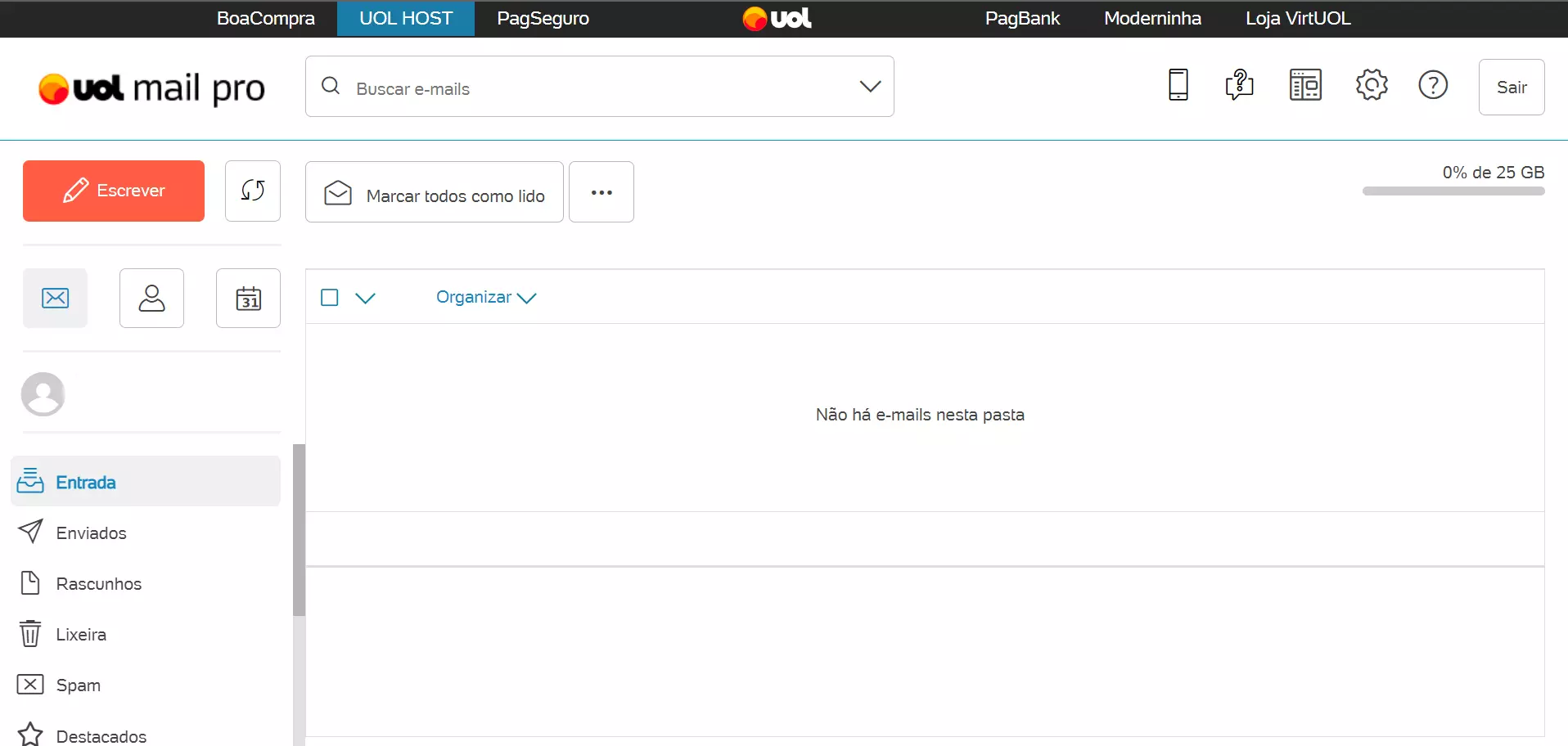Open PagSeguro in the top bar
The height and width of the screenshot is (746, 1568).
(x=543, y=18)
